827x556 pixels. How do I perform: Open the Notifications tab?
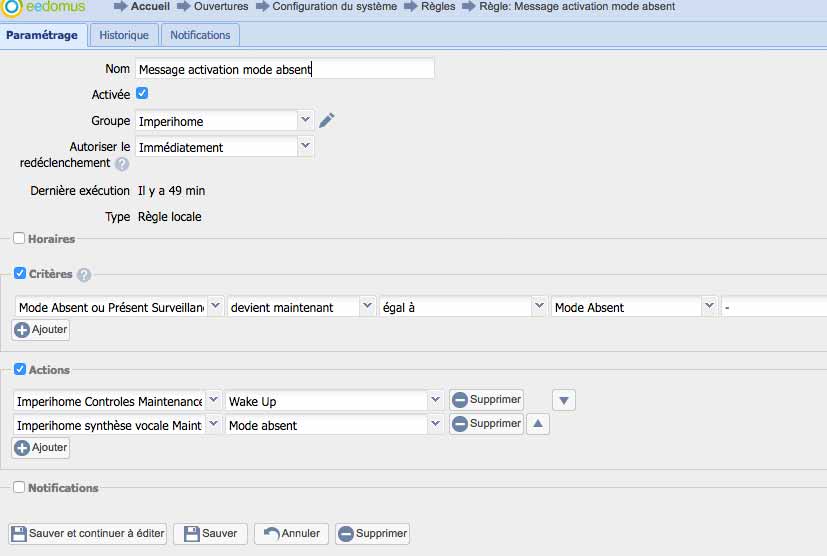200,35
